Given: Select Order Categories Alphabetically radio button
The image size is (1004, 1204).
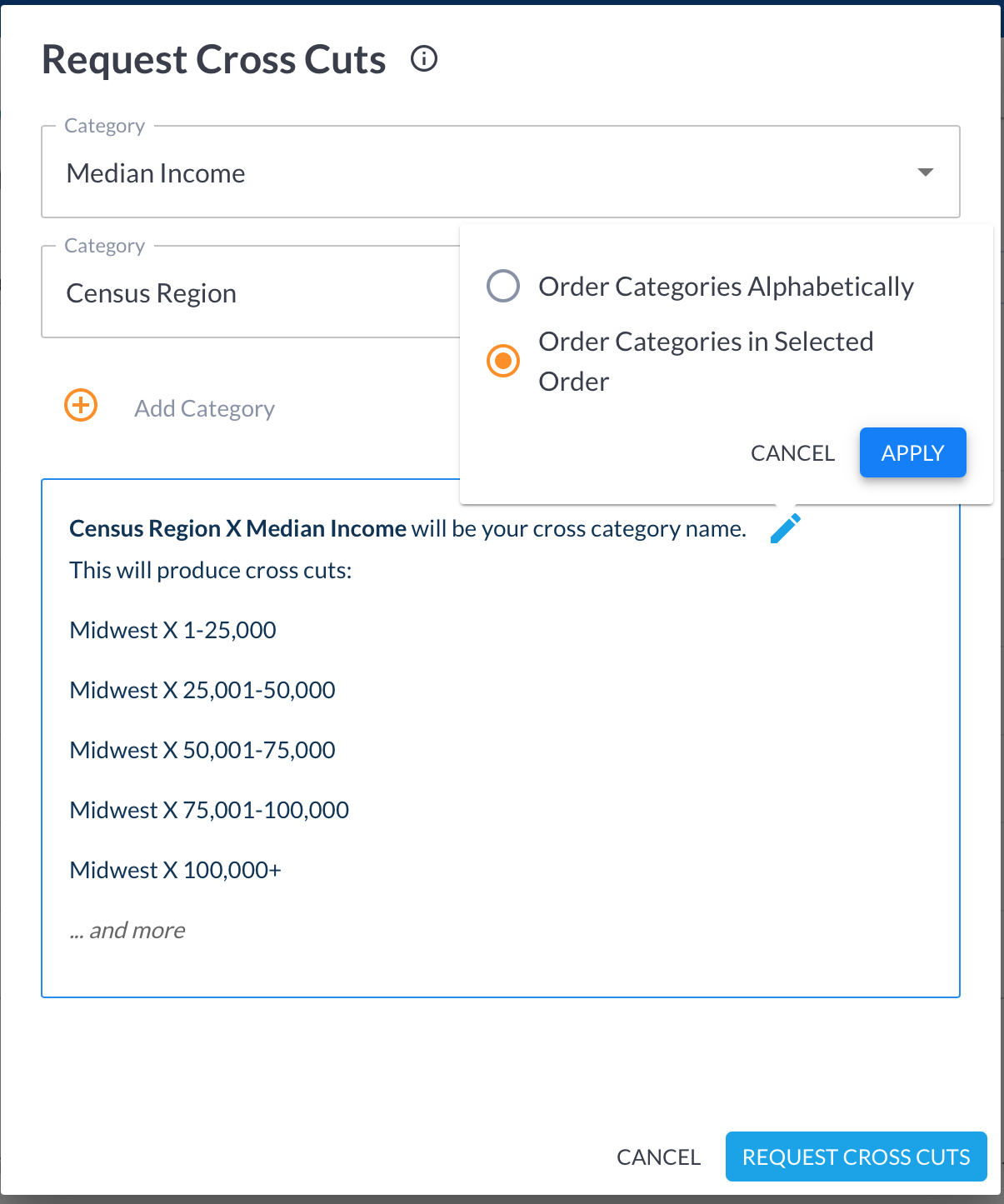Looking at the screenshot, I should point(503,286).
